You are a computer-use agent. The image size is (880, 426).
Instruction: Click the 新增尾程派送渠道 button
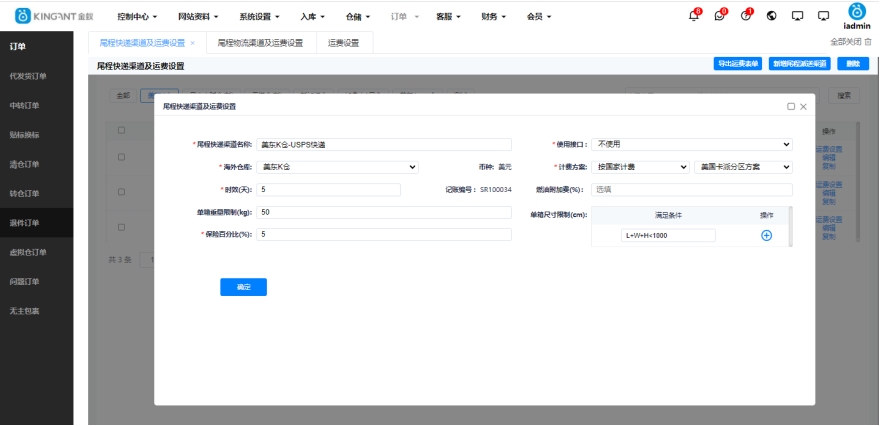[x=800, y=63]
